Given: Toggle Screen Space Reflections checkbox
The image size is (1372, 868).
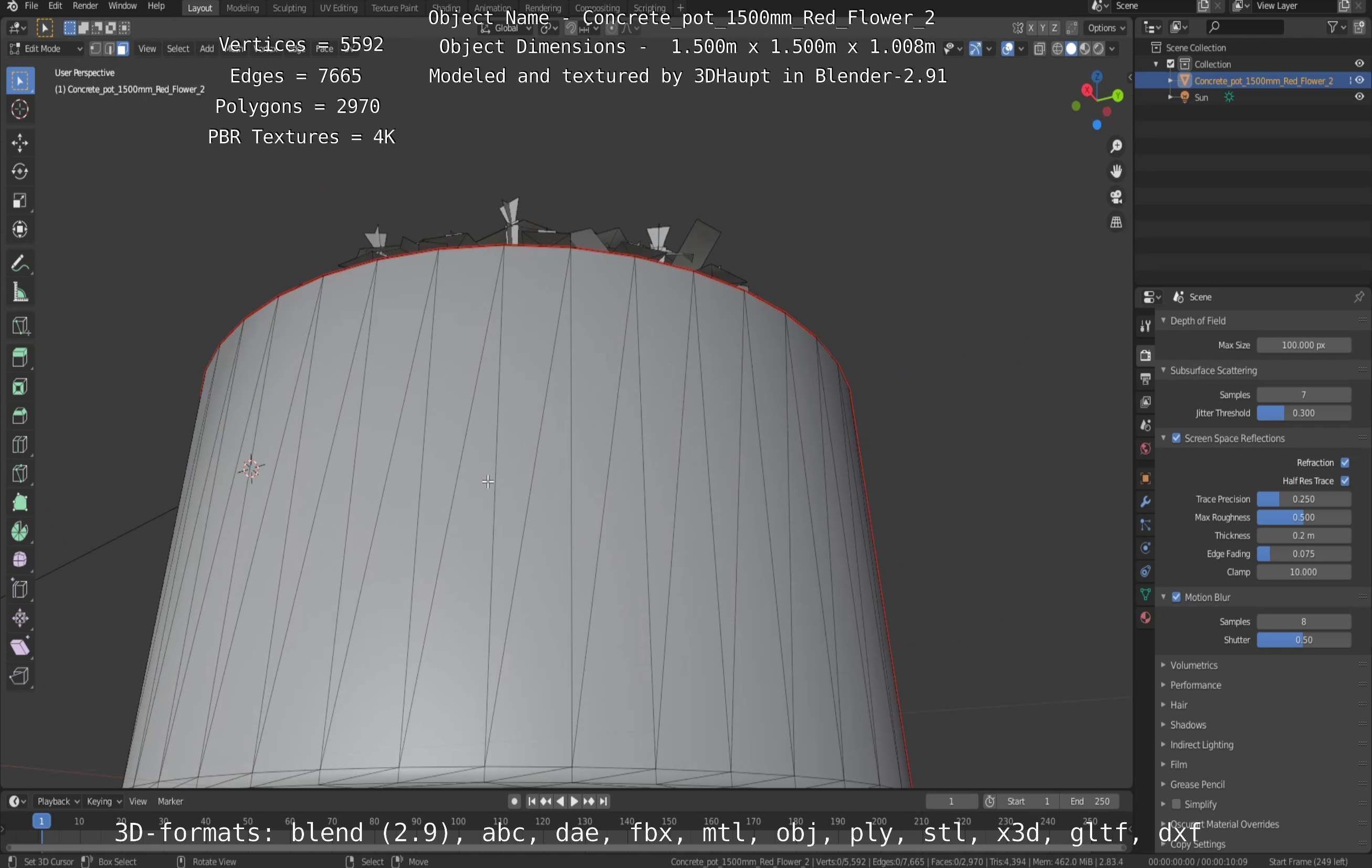Looking at the screenshot, I should click(1177, 438).
